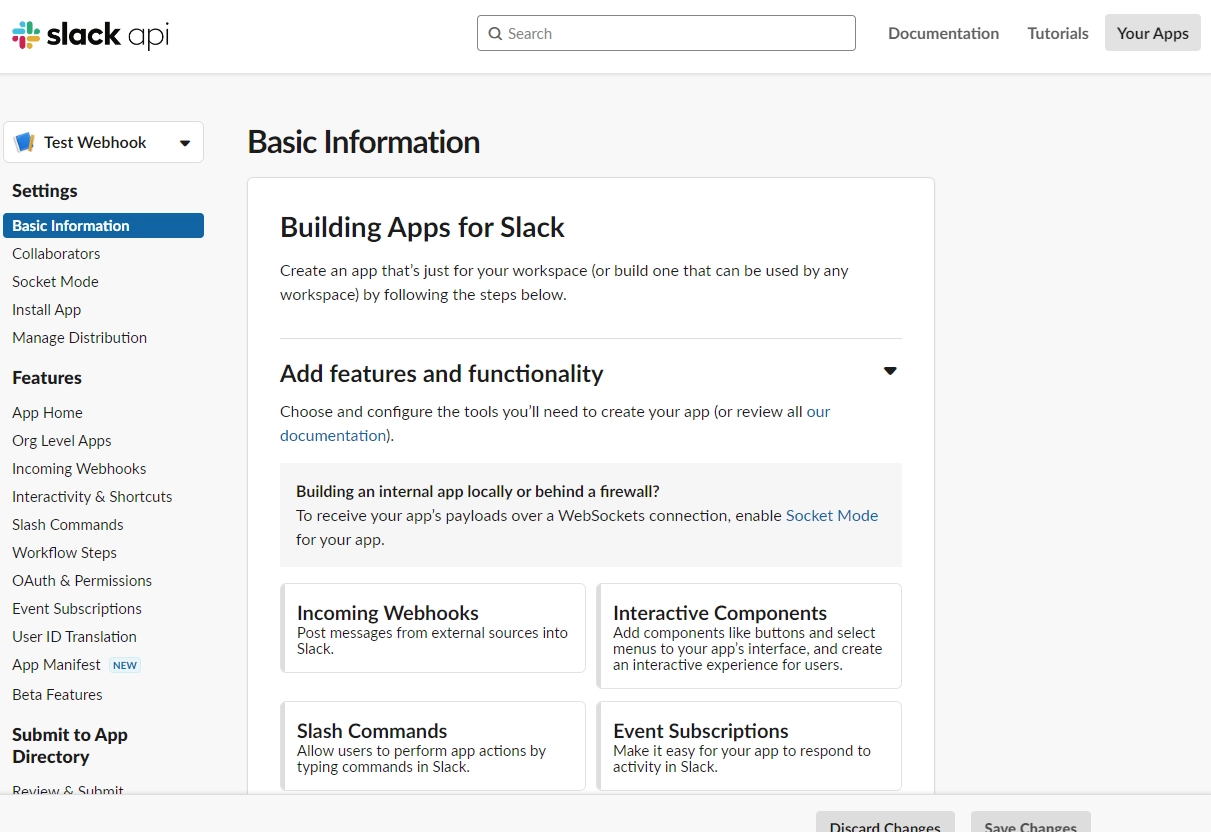Open App Manifest page

(56, 665)
